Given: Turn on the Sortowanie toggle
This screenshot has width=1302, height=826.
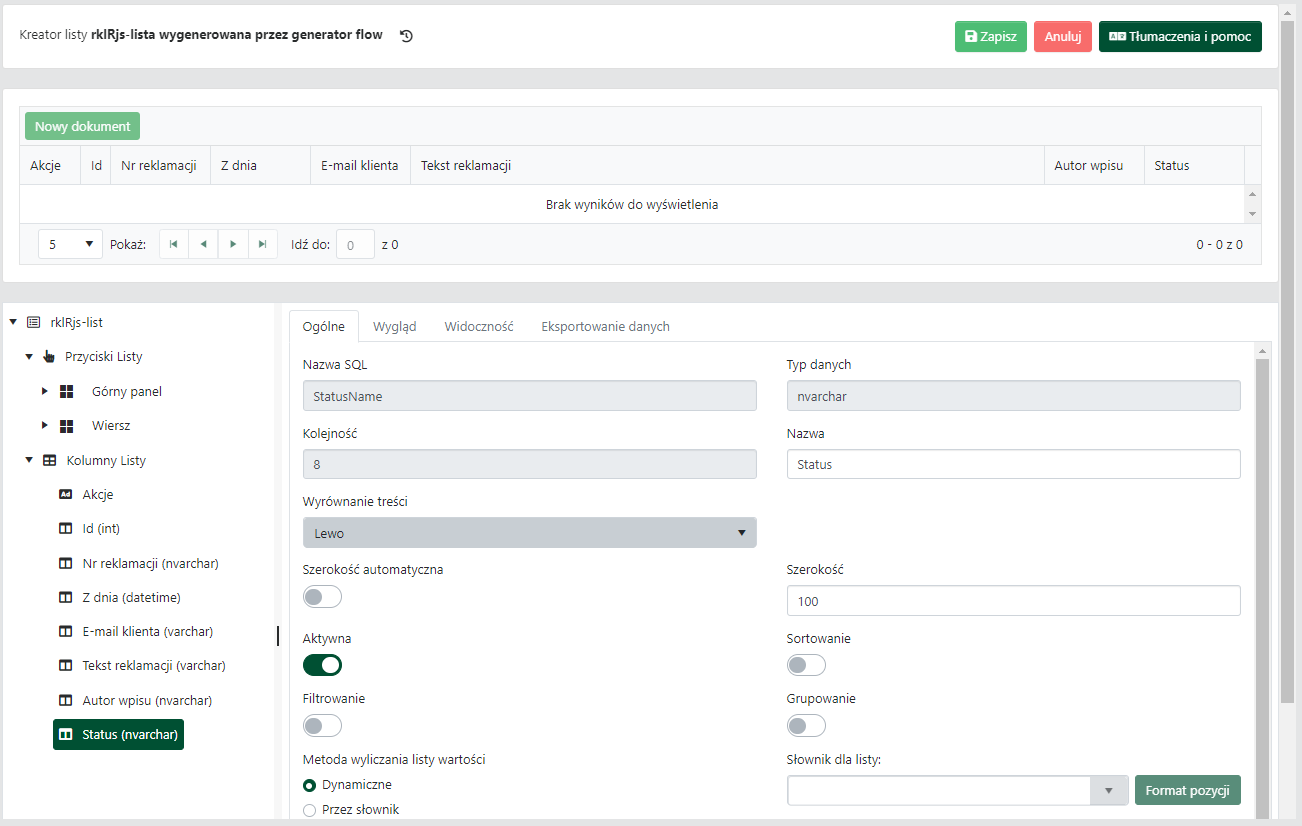Looking at the screenshot, I should pyautogui.click(x=806, y=665).
